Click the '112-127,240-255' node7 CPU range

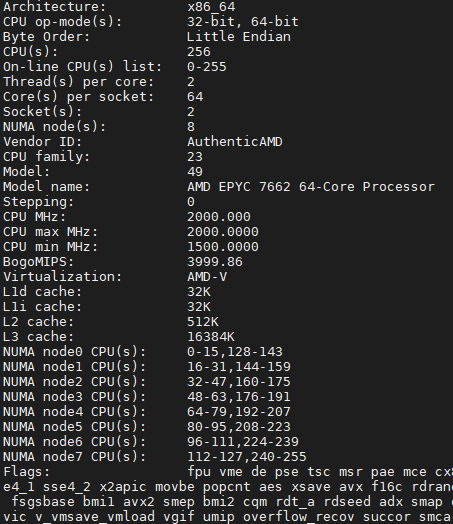[247, 457]
